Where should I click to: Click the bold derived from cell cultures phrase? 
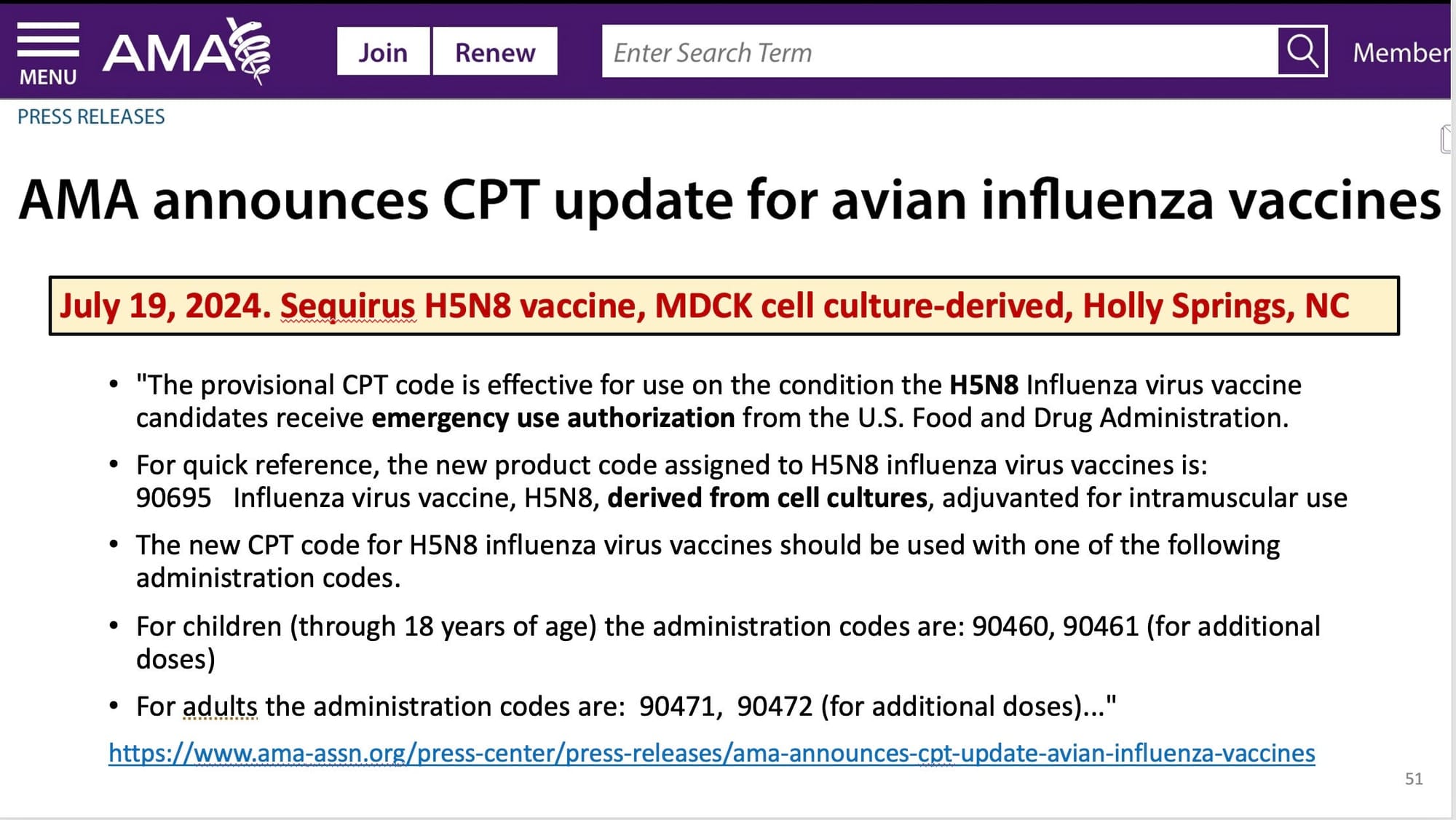767,498
